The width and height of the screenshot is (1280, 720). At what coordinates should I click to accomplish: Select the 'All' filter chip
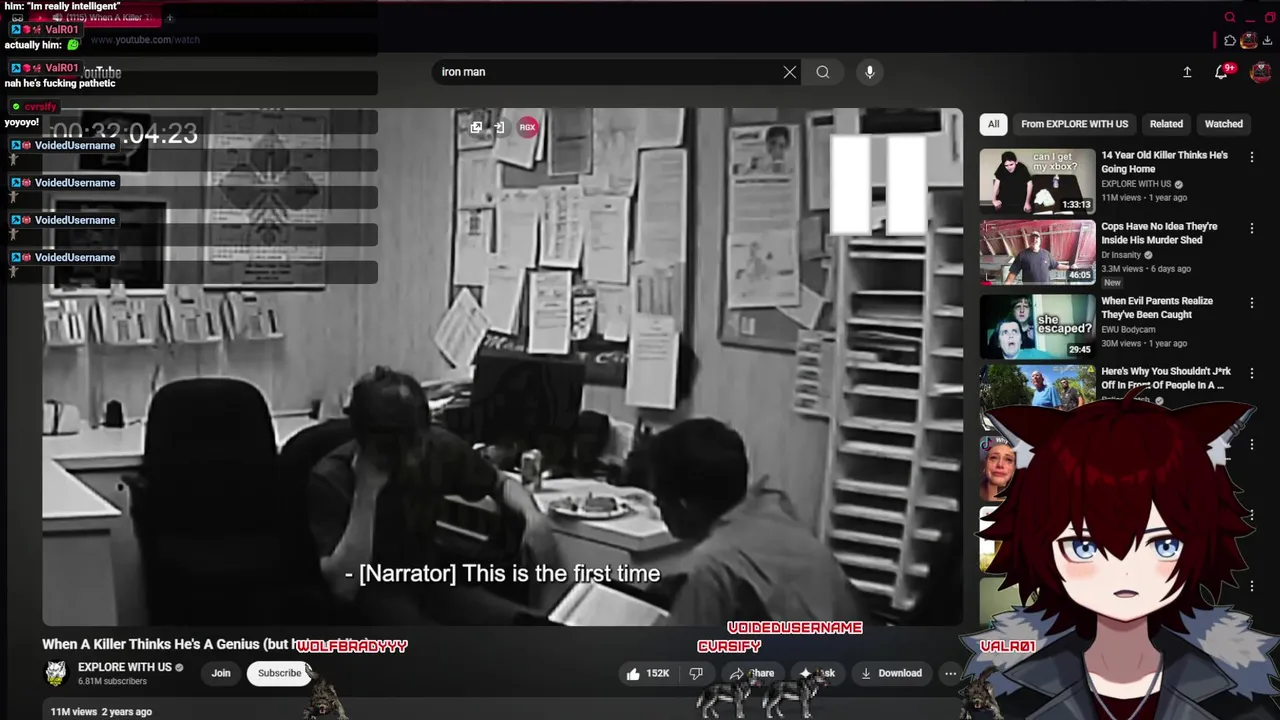(x=993, y=124)
